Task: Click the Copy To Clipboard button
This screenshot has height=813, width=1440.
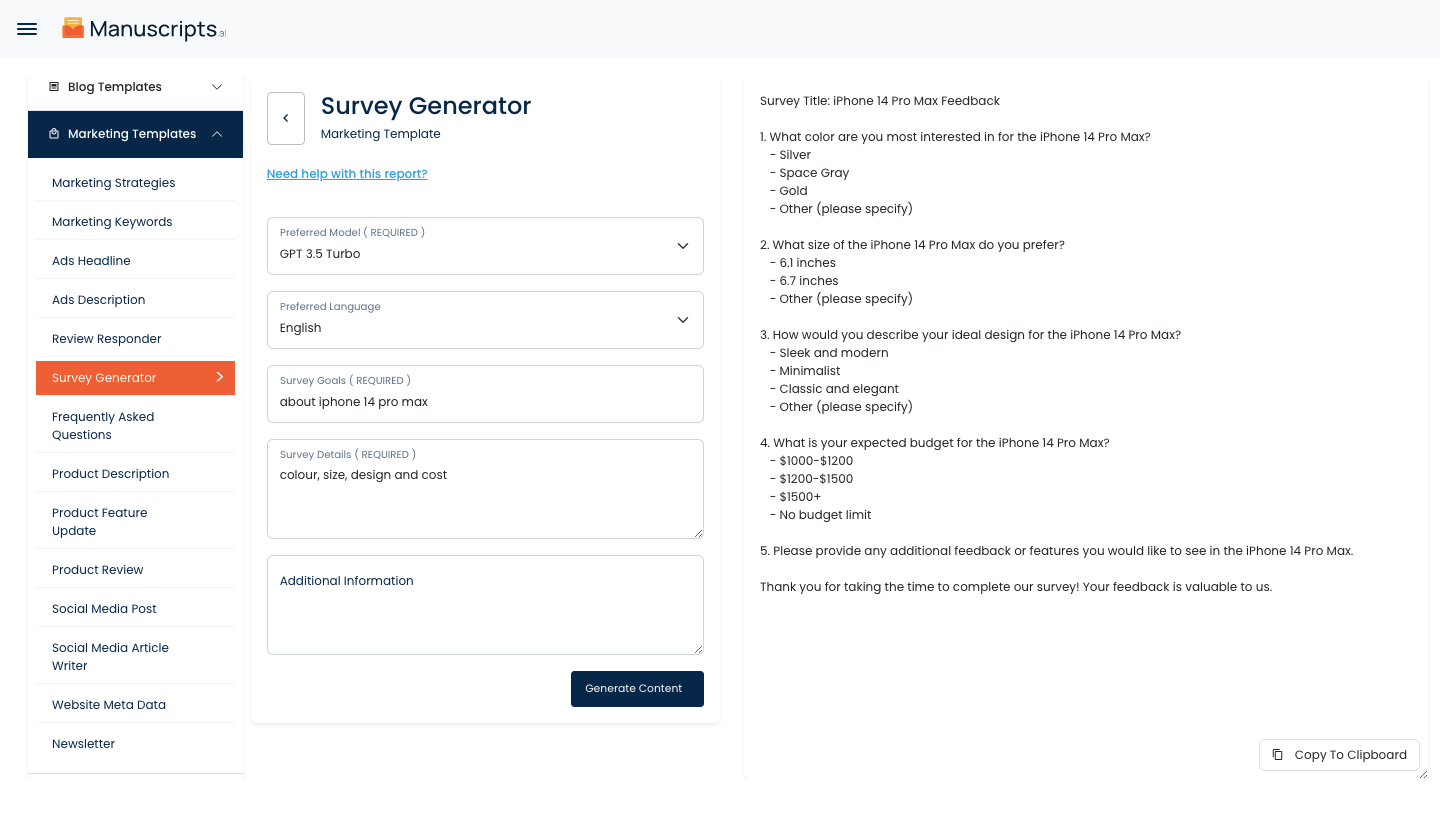Action: tap(1339, 755)
